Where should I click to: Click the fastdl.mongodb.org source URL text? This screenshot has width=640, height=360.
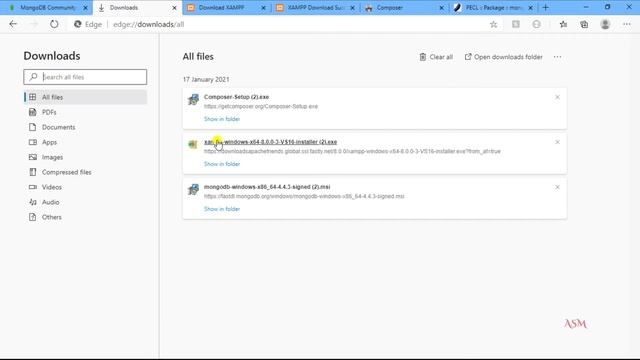tap(304, 196)
